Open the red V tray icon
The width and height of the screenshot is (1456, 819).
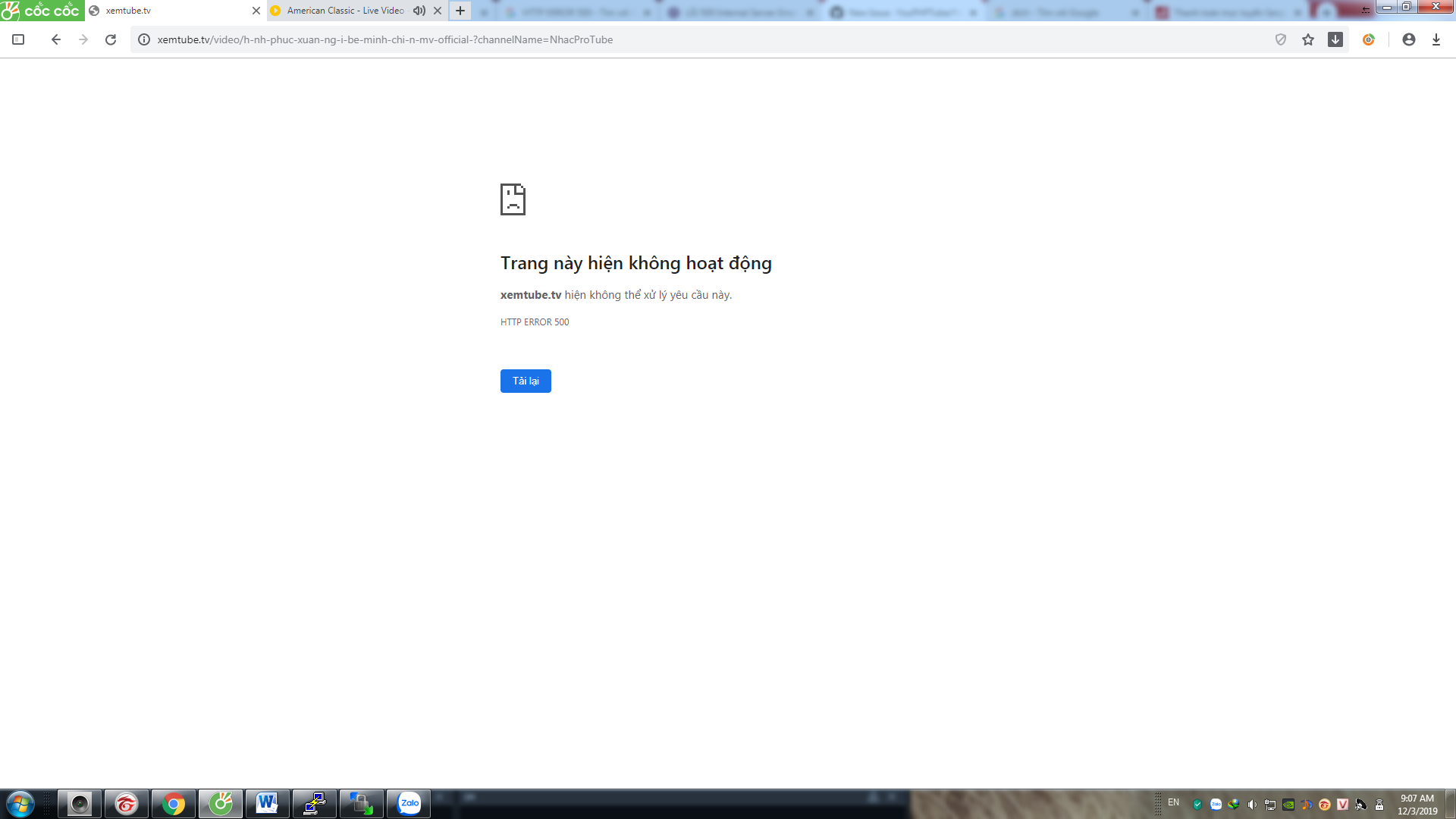(1343, 805)
